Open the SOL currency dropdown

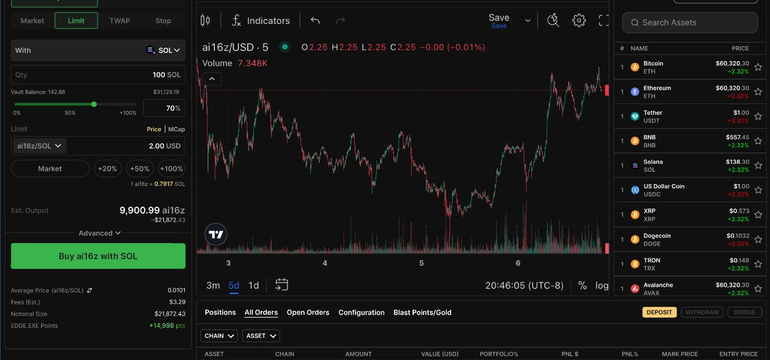(x=164, y=50)
